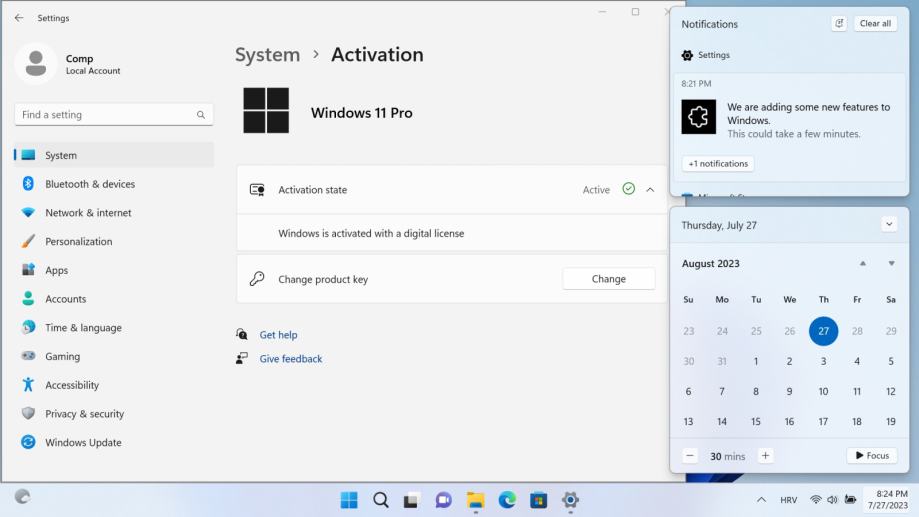Click the Give feedback link

pos(290,359)
